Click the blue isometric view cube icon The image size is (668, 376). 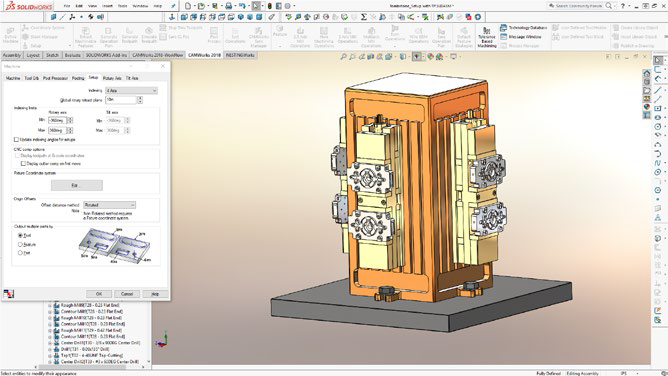coord(241,17)
